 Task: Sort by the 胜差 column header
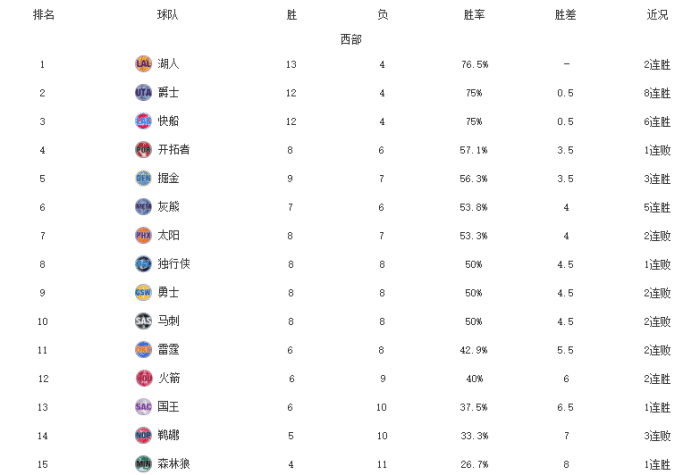tap(565, 15)
